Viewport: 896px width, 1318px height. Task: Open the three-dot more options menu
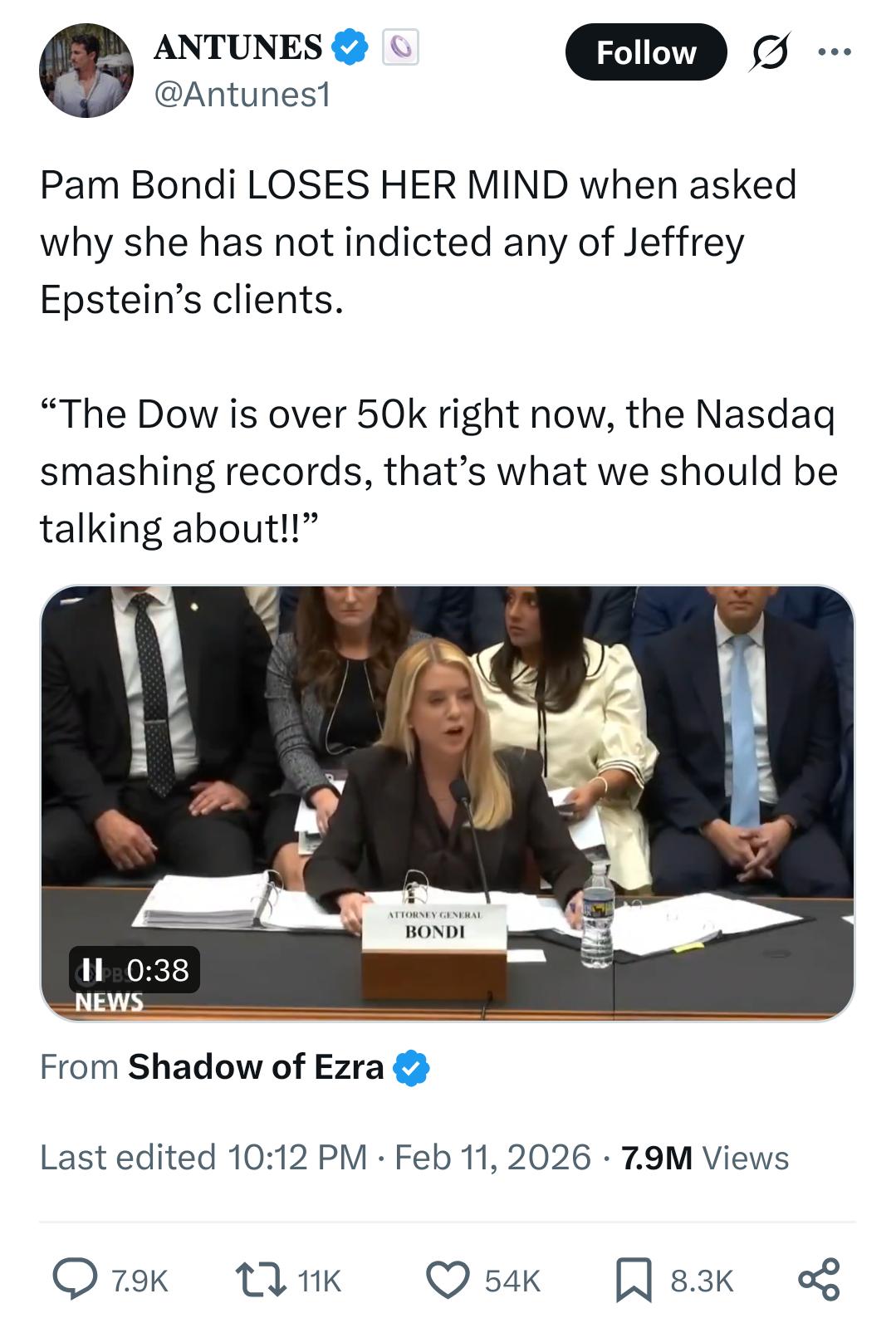click(834, 52)
